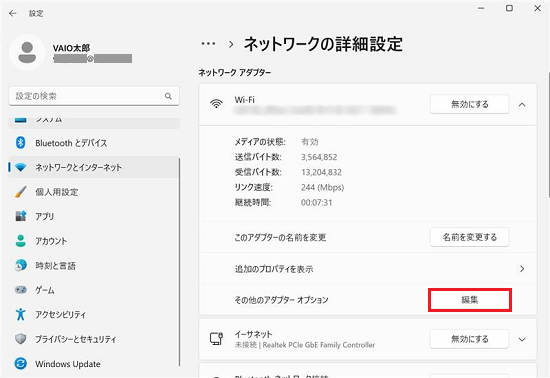Click the メディアの状態 value 有効
Screen dimensions: 550x378
(x=309, y=142)
